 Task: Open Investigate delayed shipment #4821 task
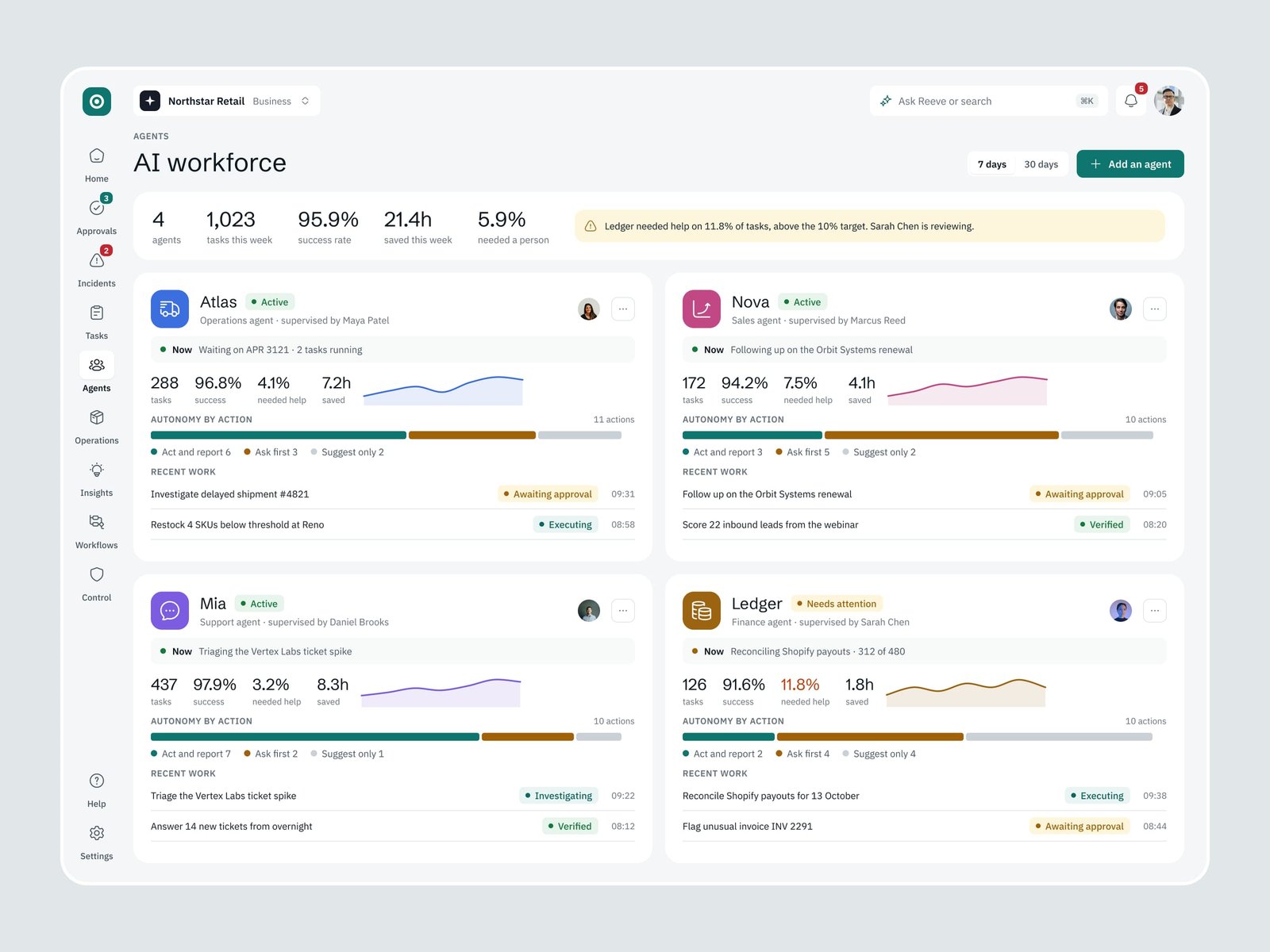pyautogui.click(x=393, y=494)
